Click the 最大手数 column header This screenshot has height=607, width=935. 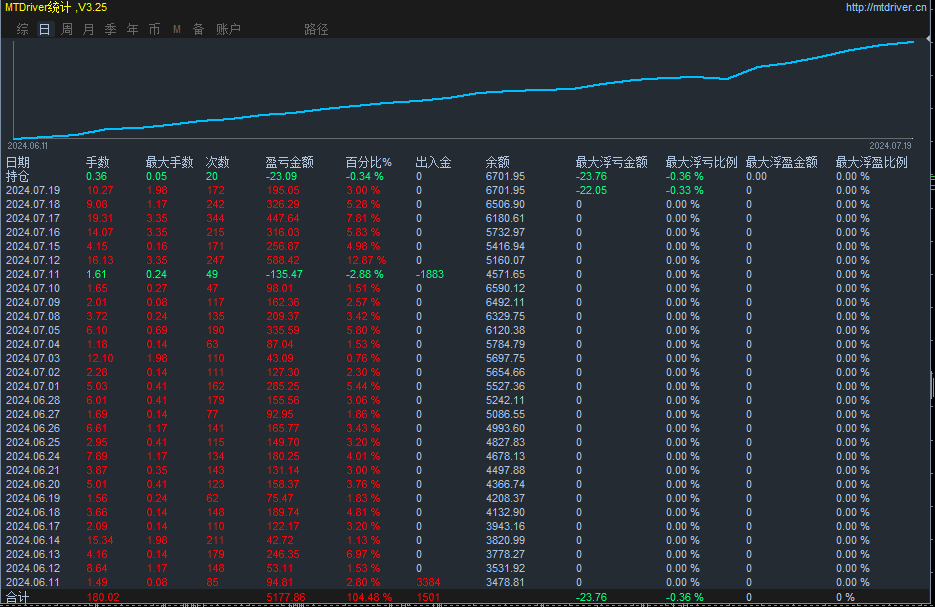tap(169, 162)
